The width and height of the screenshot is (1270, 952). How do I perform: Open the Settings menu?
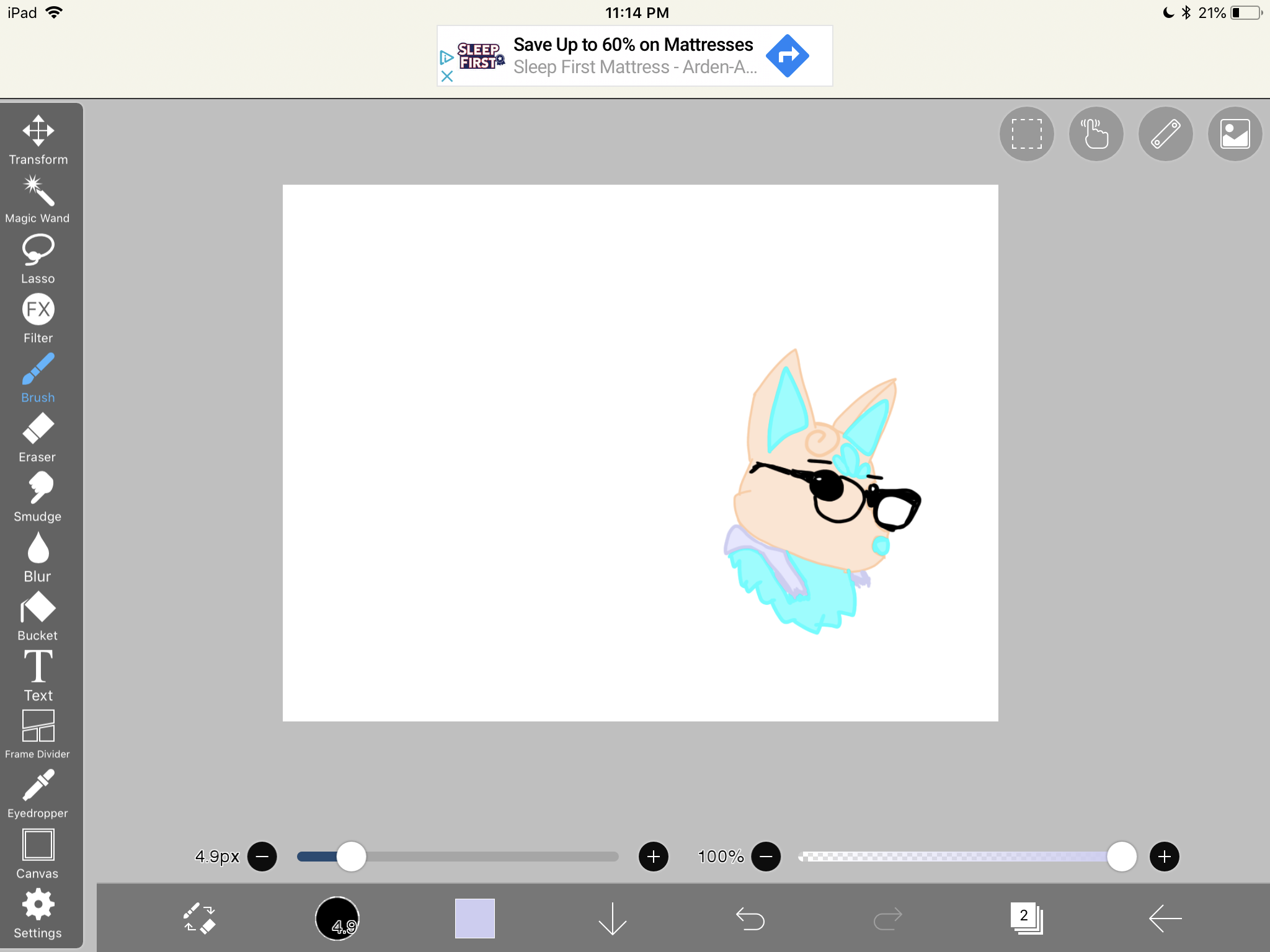(x=38, y=913)
